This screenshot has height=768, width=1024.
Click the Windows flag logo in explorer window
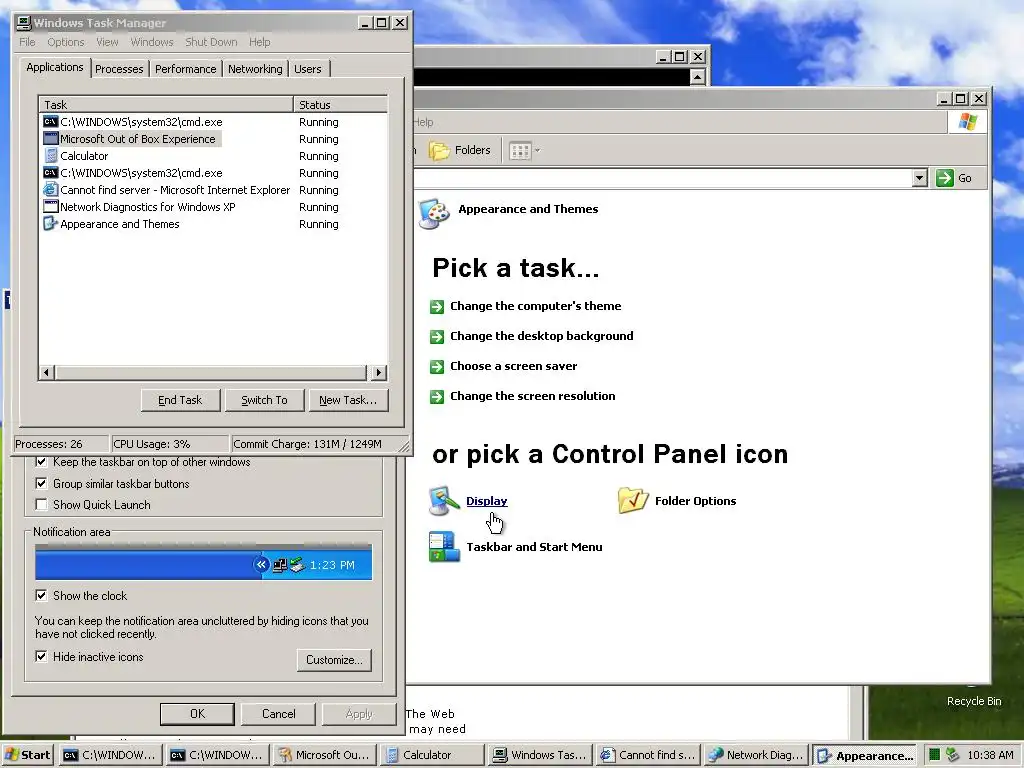coord(967,122)
